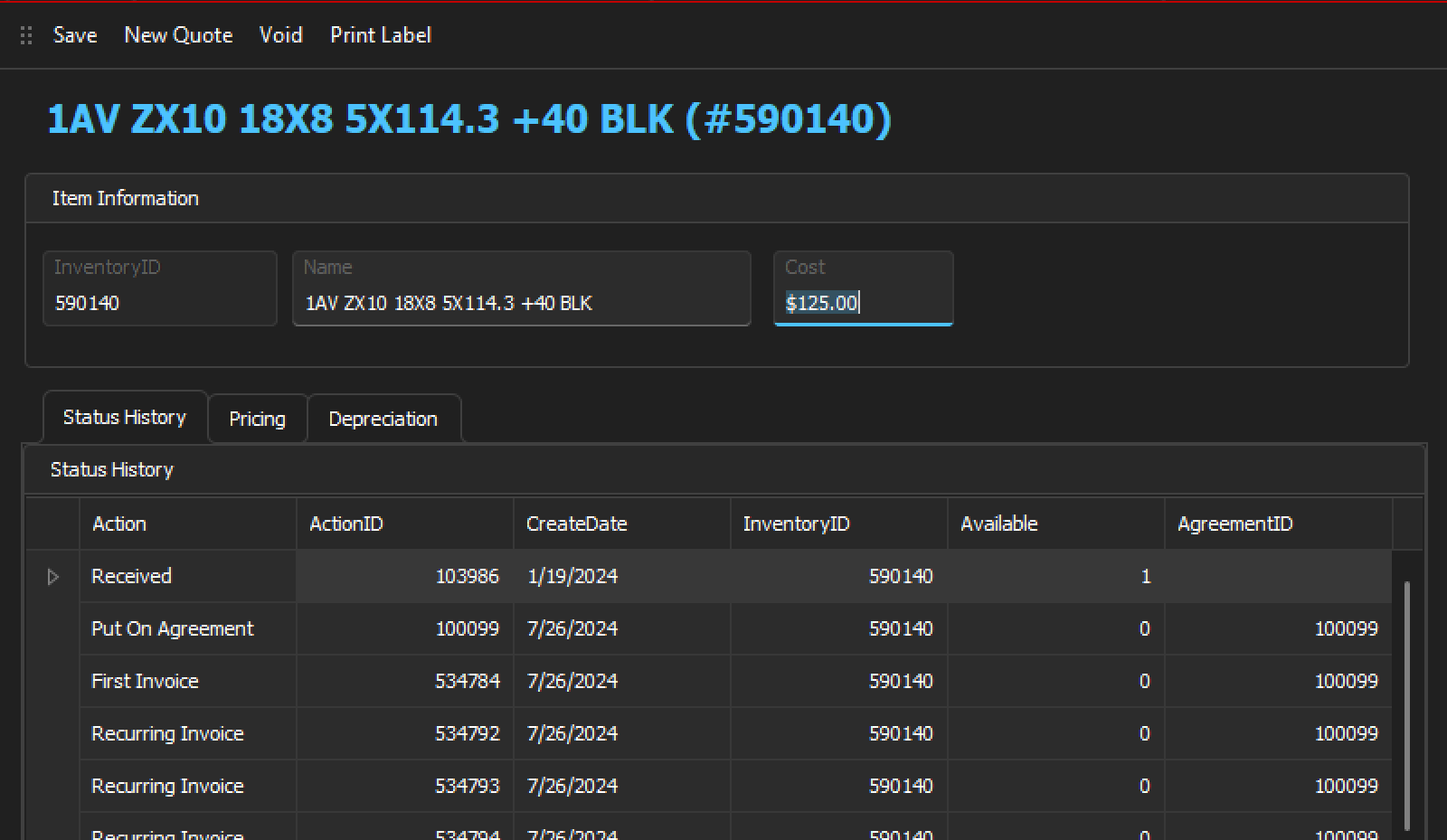Select the Put On Agreement cell

pos(188,629)
